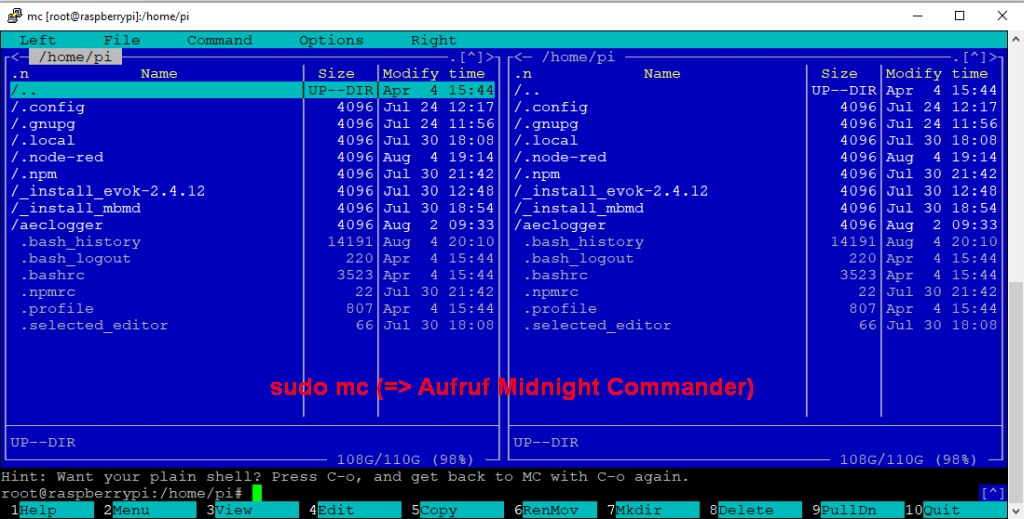The image size is (1024, 519).
Task: Select .npmrc file in left panel
Action: point(253,292)
